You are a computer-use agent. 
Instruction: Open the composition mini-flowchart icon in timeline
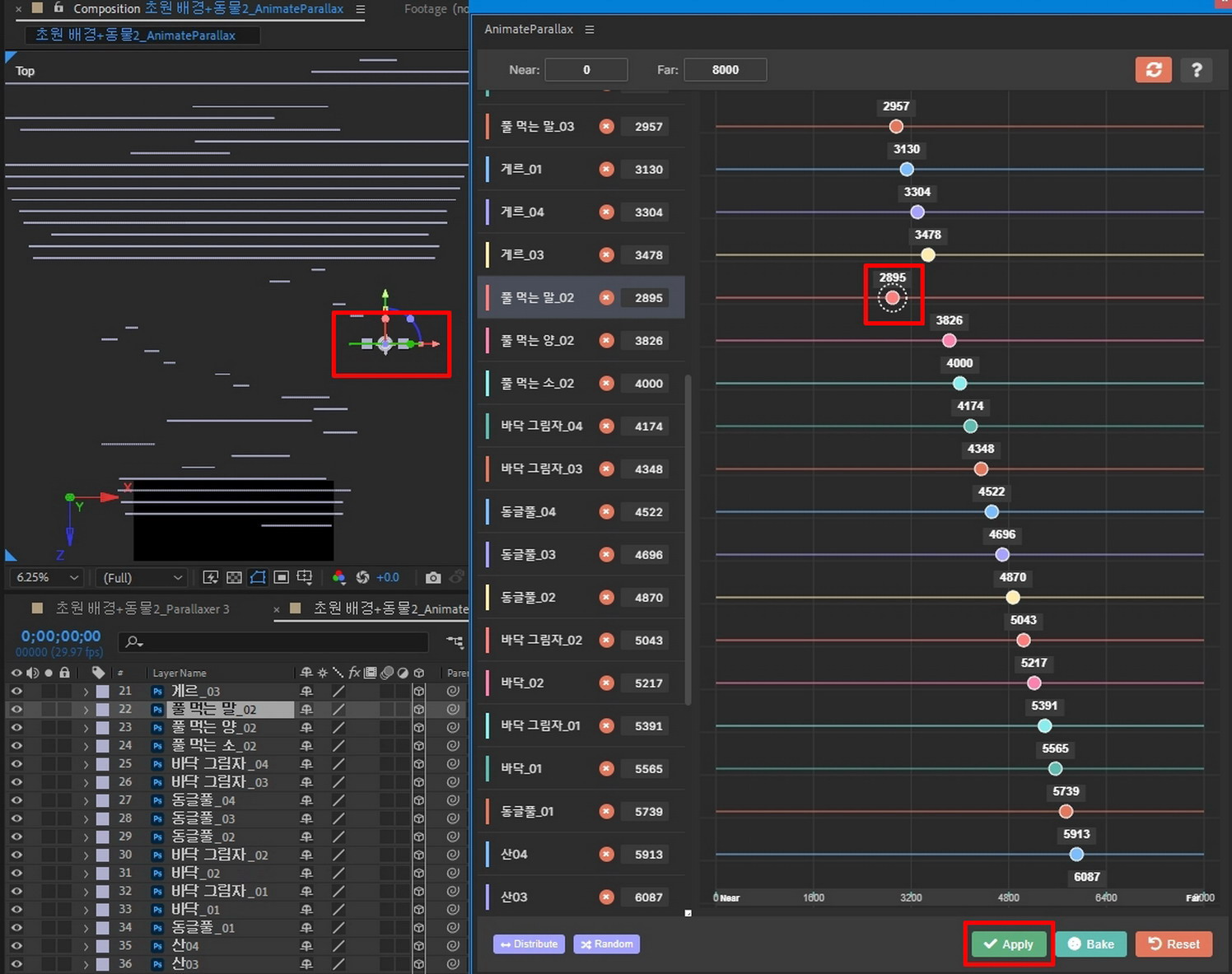point(455,641)
